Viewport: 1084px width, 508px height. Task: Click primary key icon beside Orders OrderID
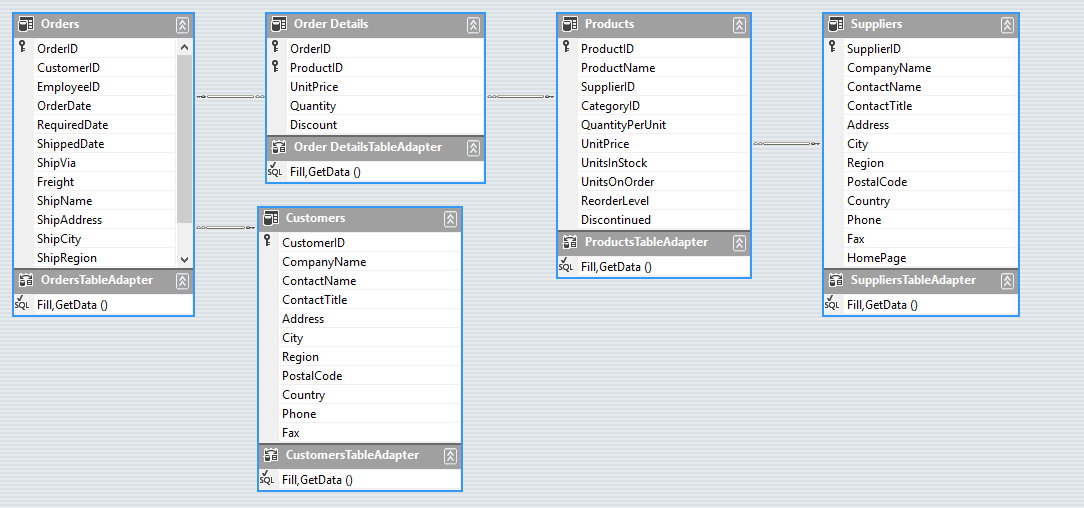click(x=22, y=47)
